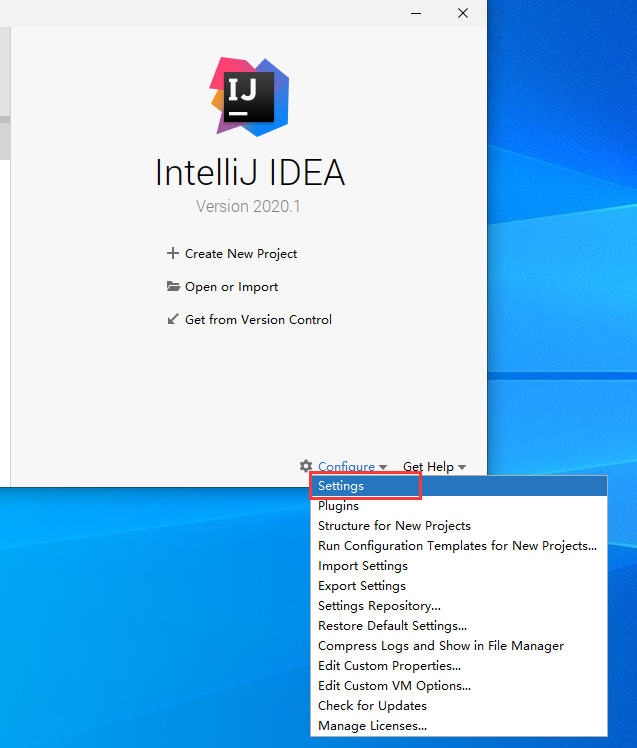
Task: Click the IntelliJ IDEA title text
Action: pos(250,172)
